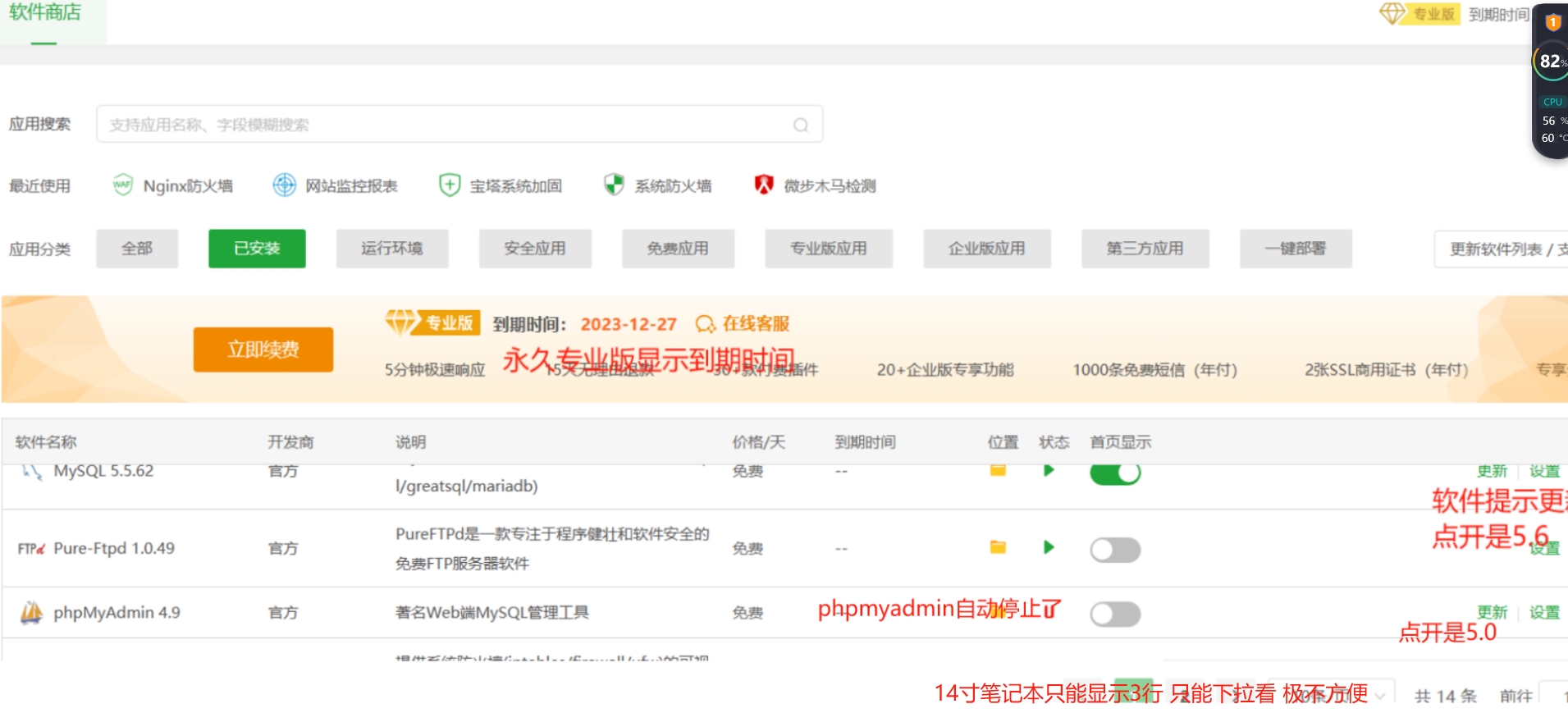Click the phpMyAdmin 4.9 app icon

click(31, 612)
